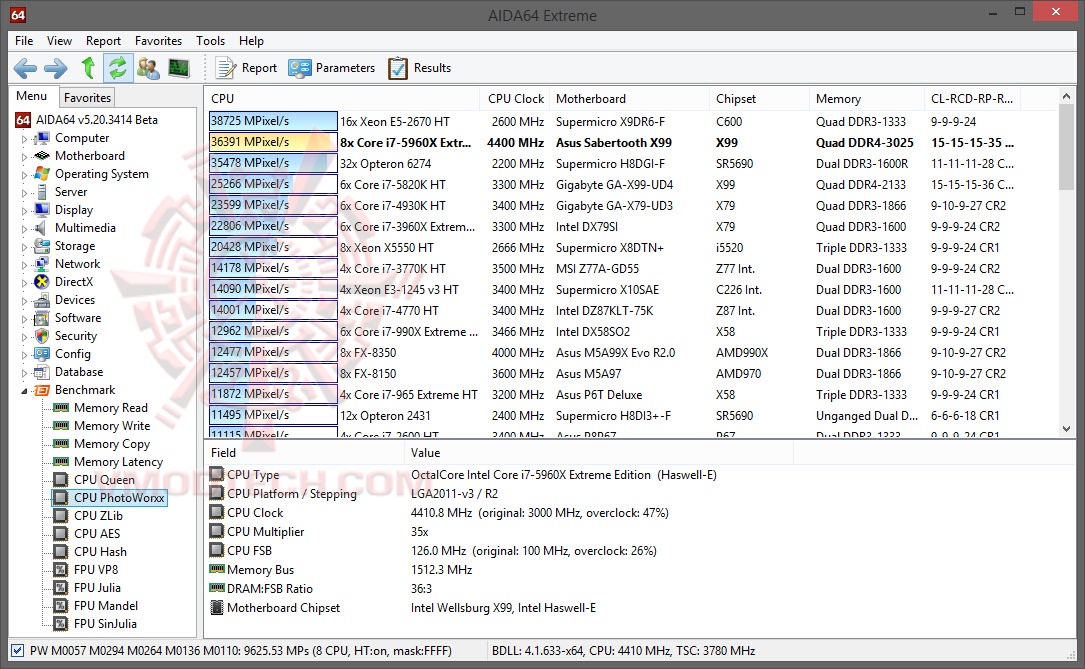Click the Memory Write benchmark icon
The height and width of the screenshot is (669, 1085).
click(62, 426)
